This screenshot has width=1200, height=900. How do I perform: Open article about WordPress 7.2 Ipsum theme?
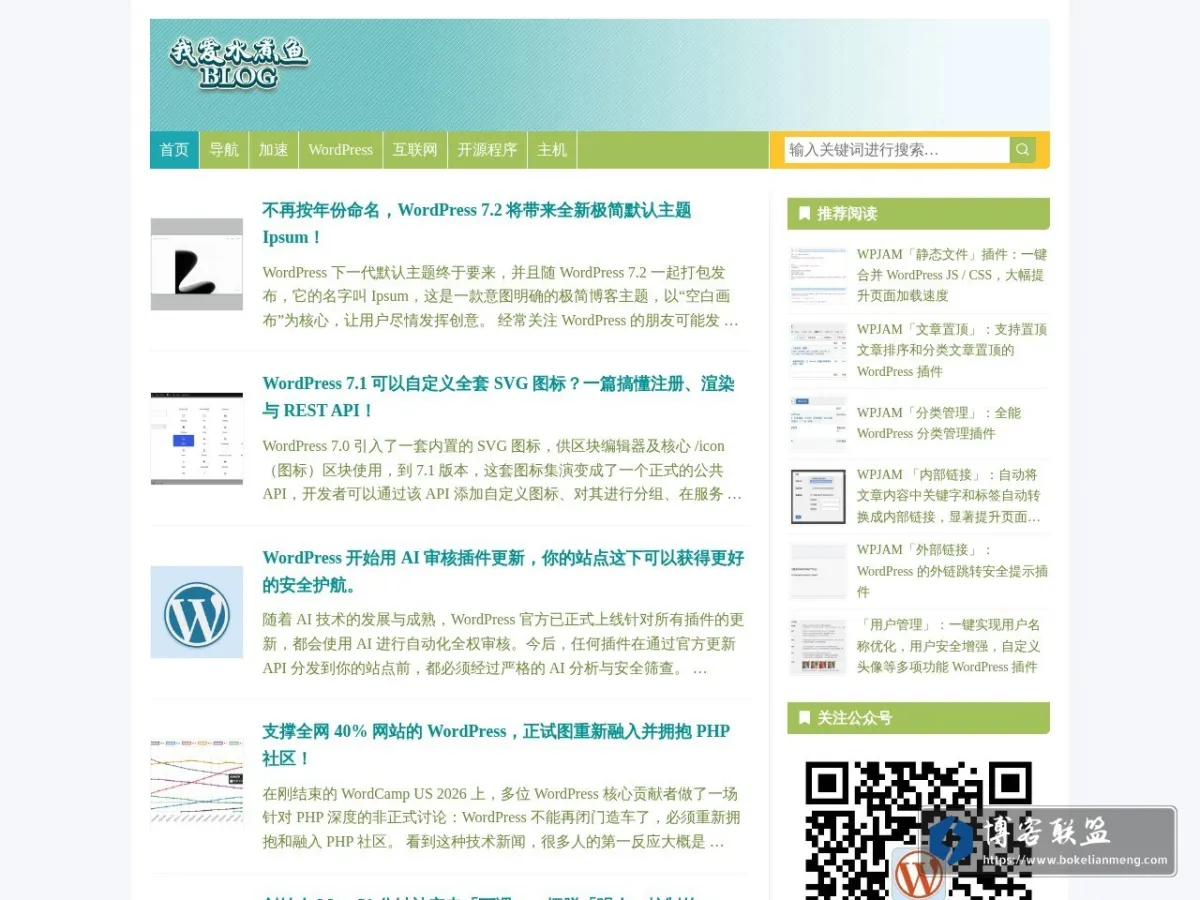coord(477,223)
